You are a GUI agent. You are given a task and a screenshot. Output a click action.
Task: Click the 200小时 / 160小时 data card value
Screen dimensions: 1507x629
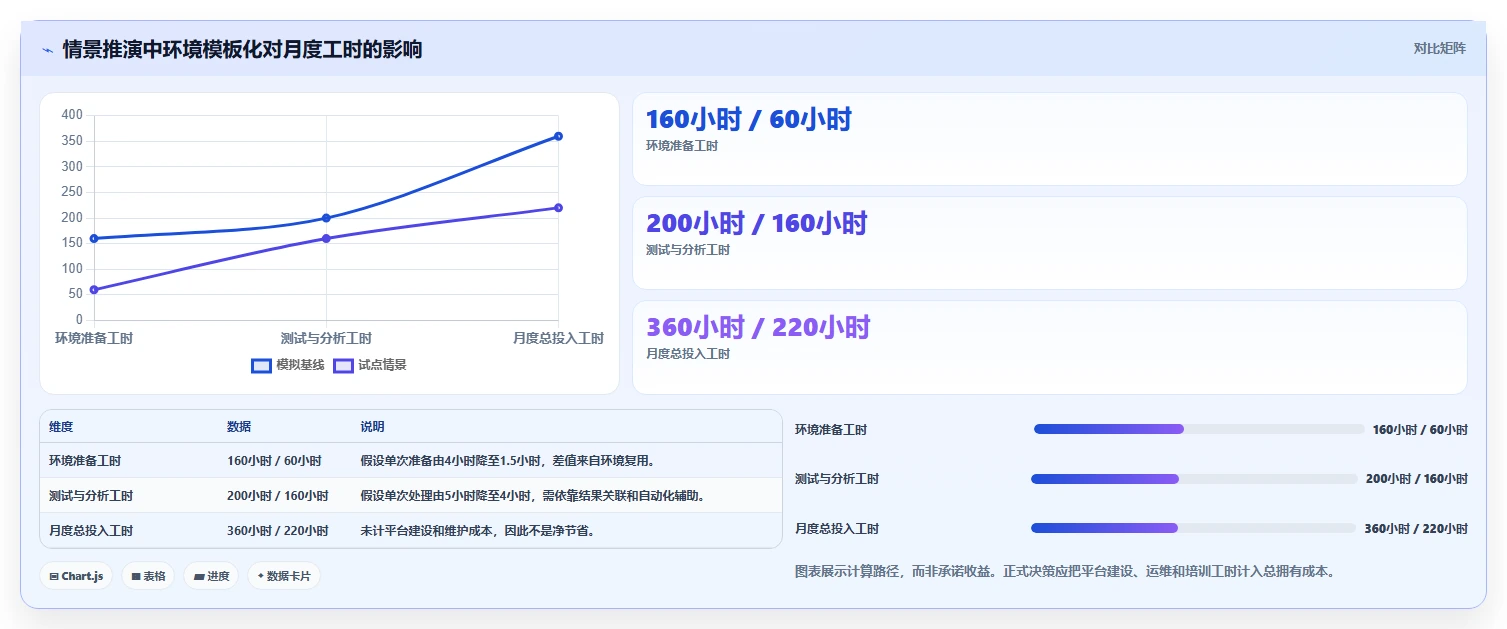coord(756,223)
